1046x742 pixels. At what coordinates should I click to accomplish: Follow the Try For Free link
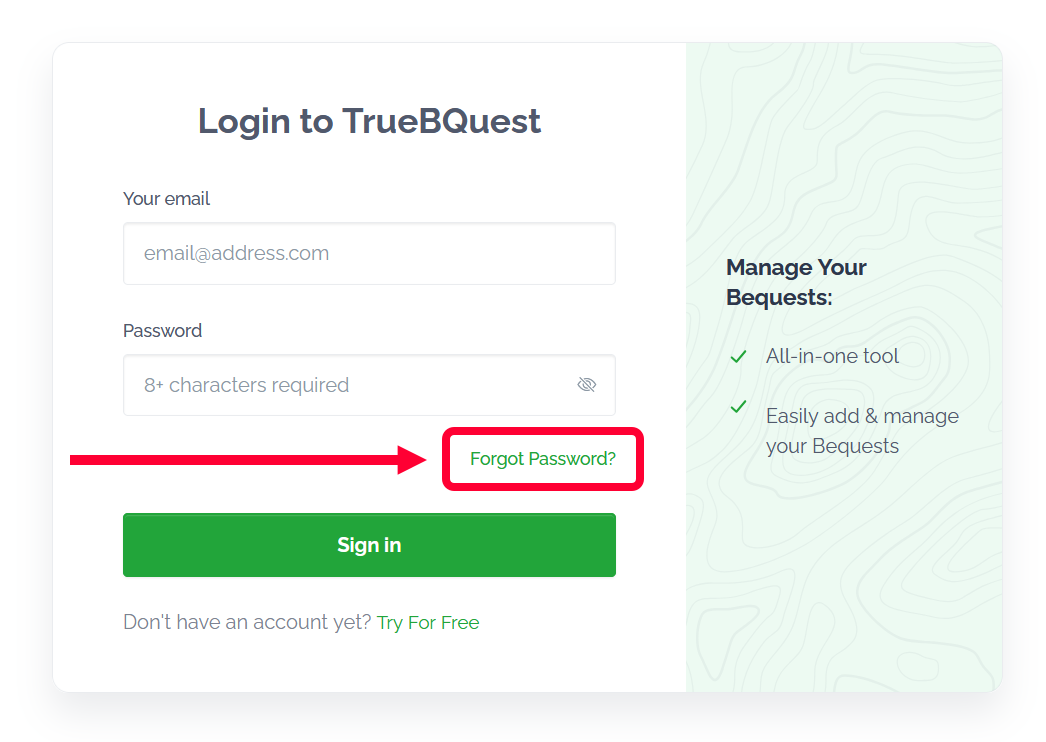tap(428, 622)
